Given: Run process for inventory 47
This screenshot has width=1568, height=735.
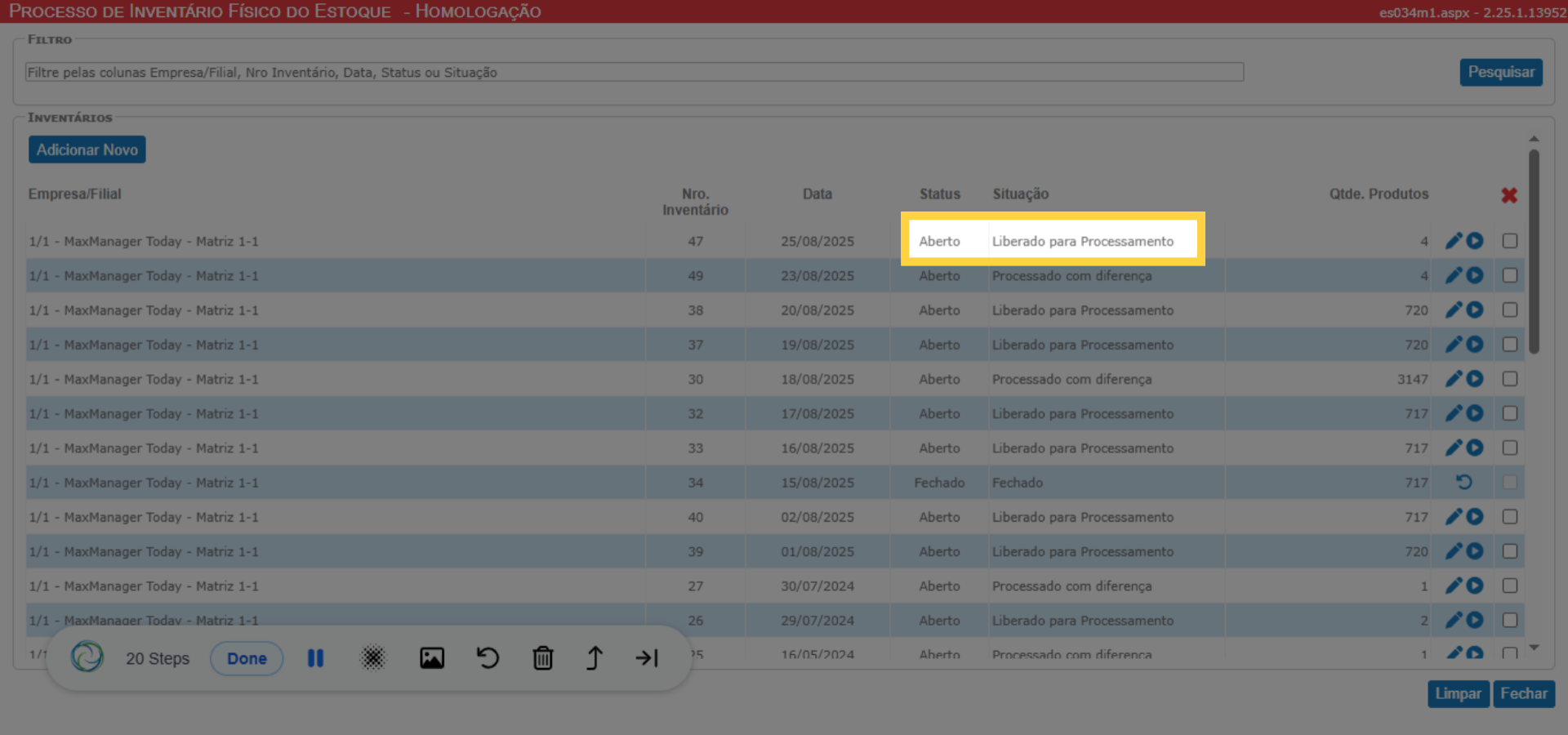Looking at the screenshot, I should click(1475, 241).
